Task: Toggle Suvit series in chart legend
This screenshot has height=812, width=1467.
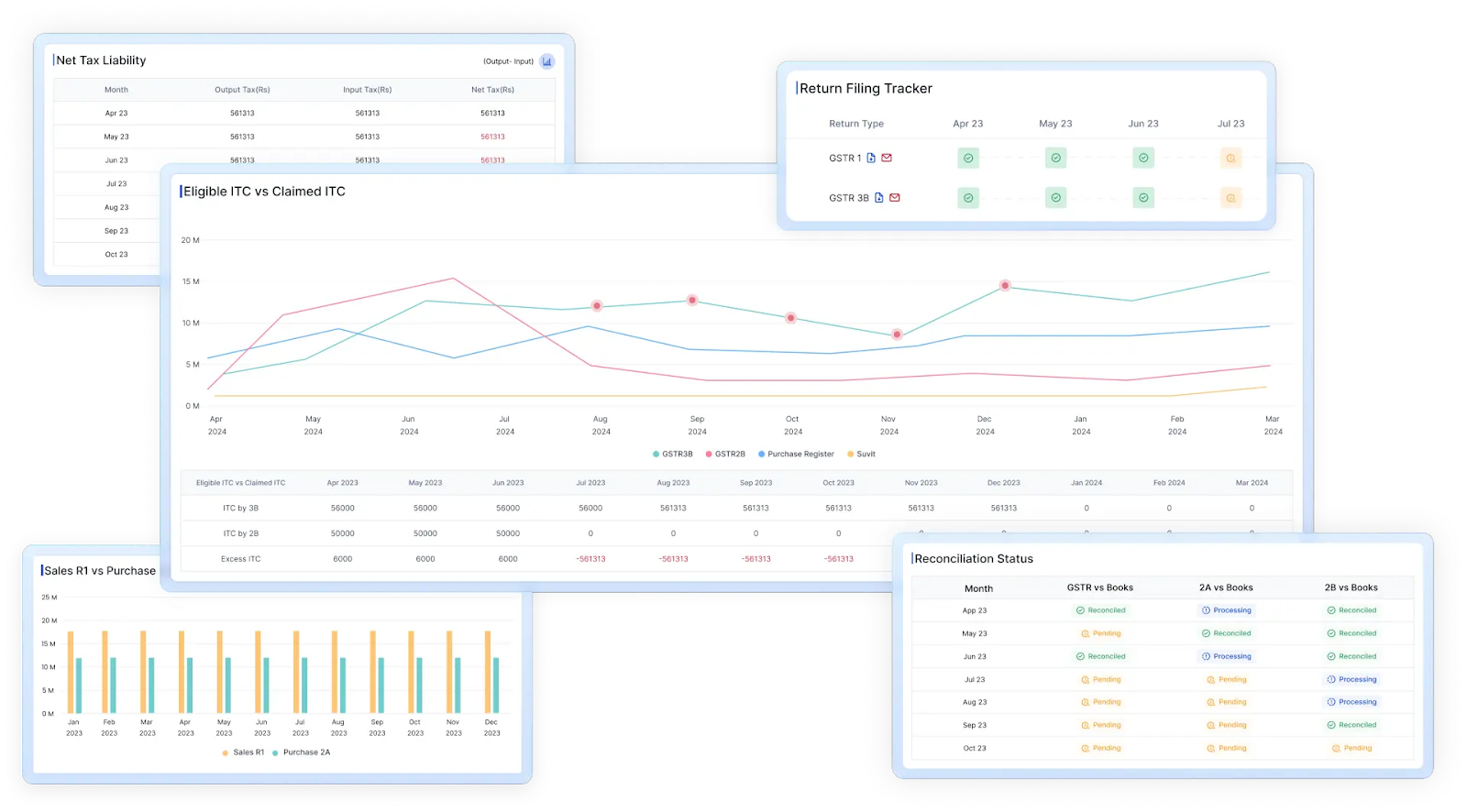Action: 861,454
